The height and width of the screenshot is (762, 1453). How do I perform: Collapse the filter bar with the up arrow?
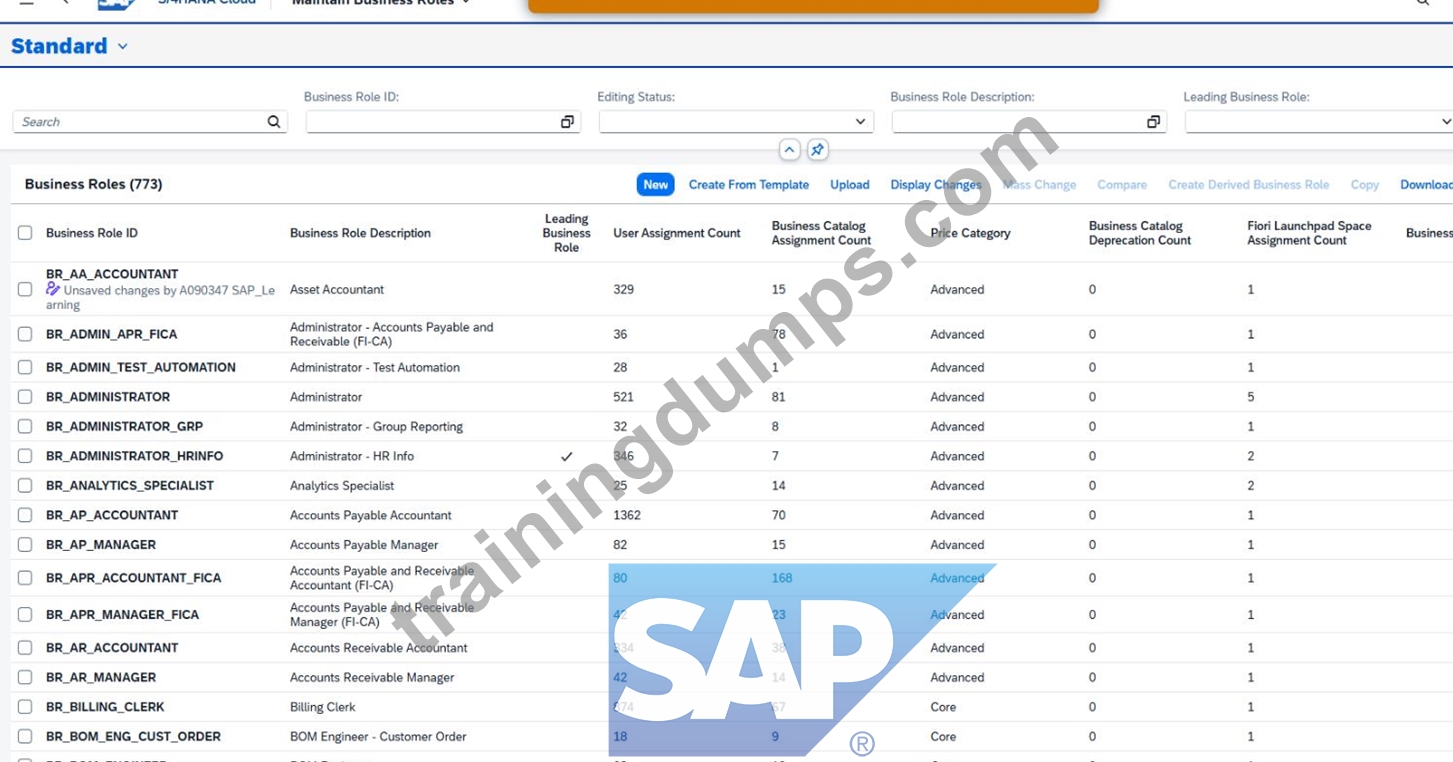789,150
